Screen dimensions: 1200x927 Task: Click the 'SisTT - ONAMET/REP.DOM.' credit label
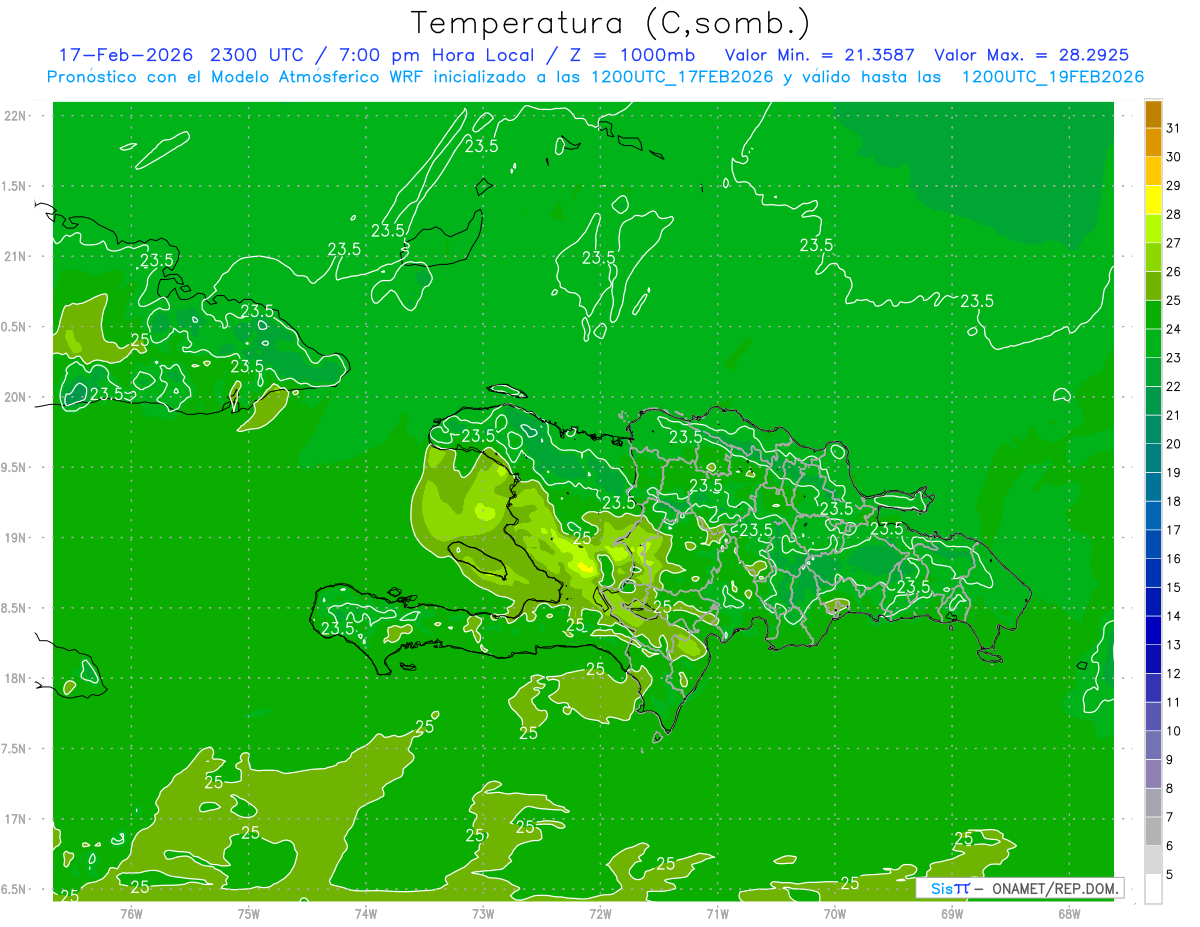click(1019, 888)
